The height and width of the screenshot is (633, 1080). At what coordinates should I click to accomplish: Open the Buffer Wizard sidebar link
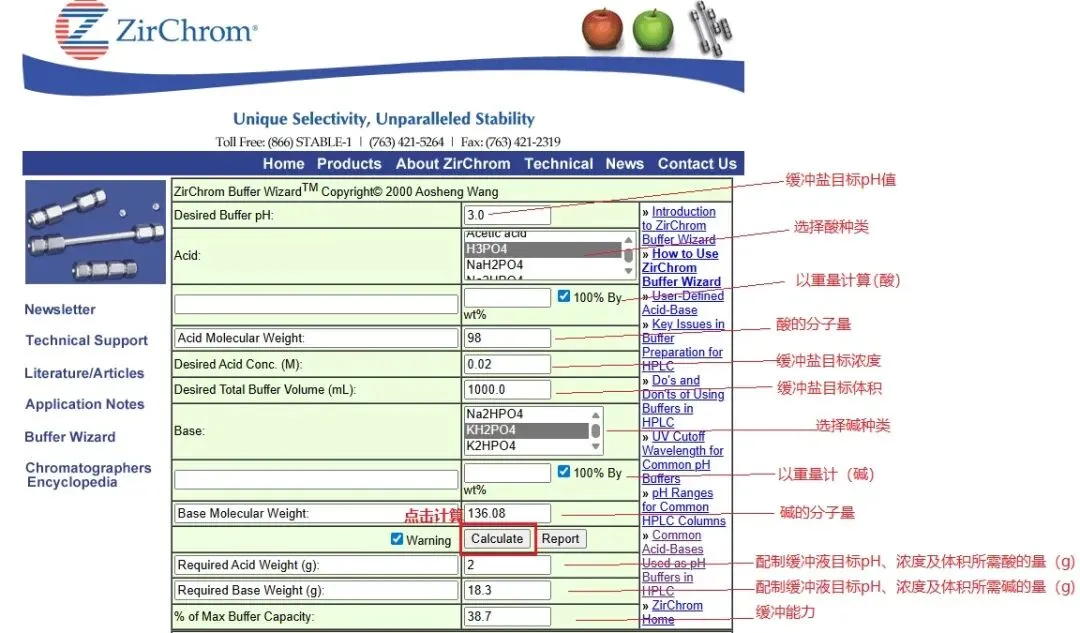tap(70, 437)
